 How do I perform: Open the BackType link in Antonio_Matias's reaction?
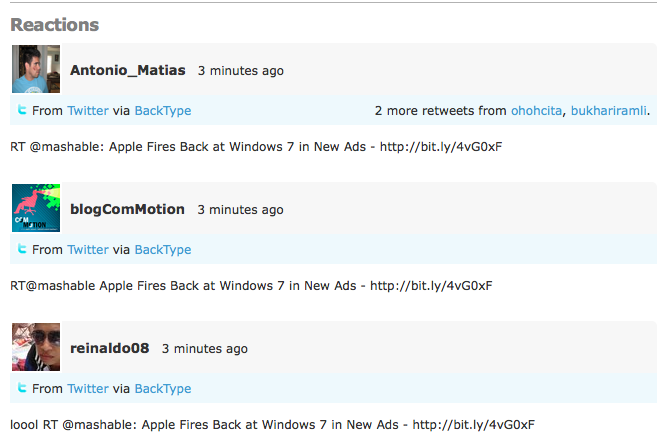click(x=163, y=111)
